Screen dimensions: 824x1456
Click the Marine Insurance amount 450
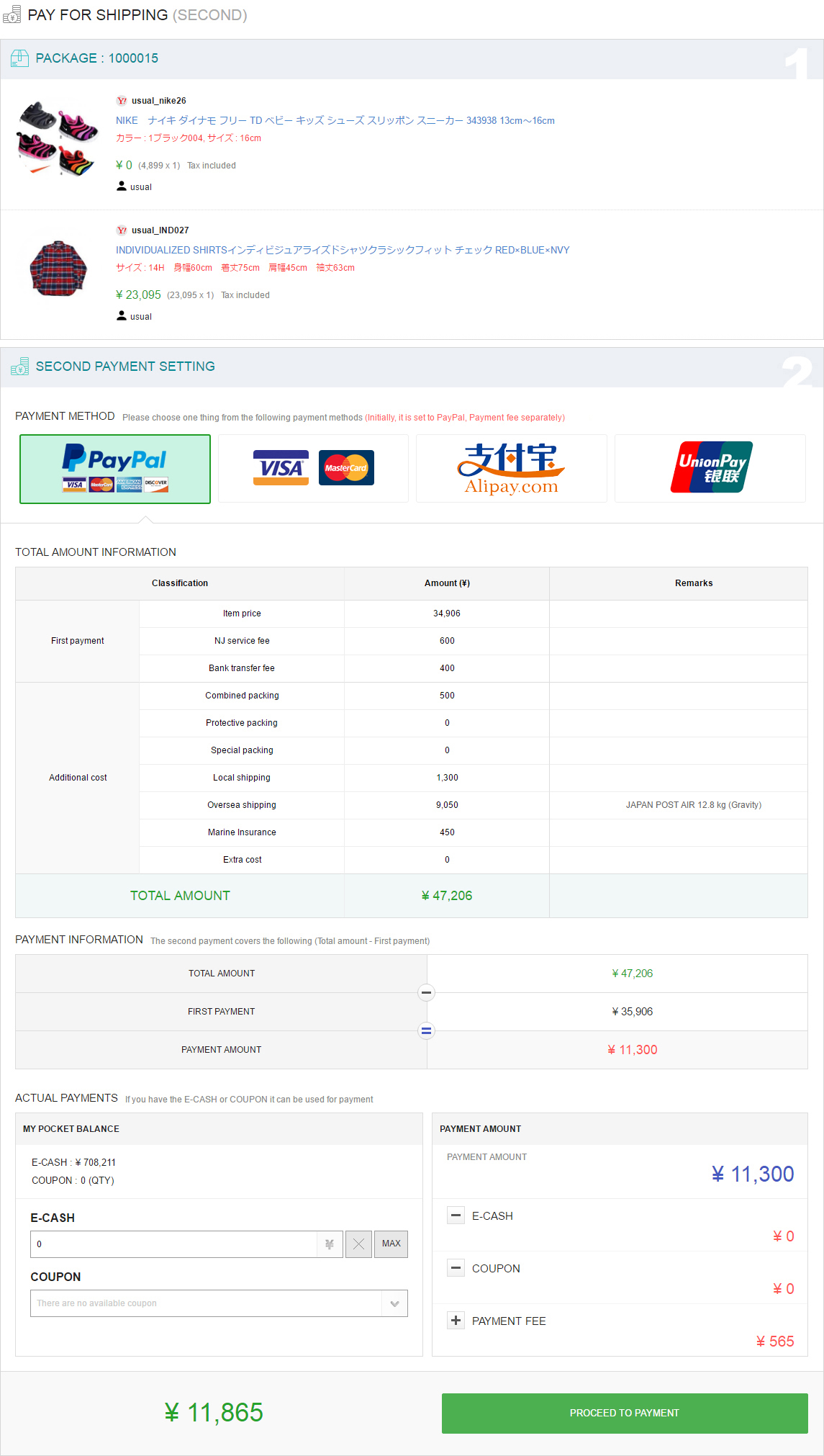point(447,832)
